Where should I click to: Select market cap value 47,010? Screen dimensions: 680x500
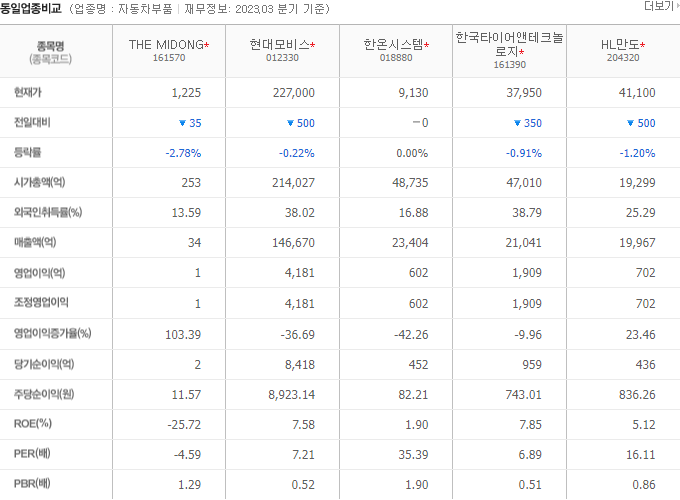524,183
